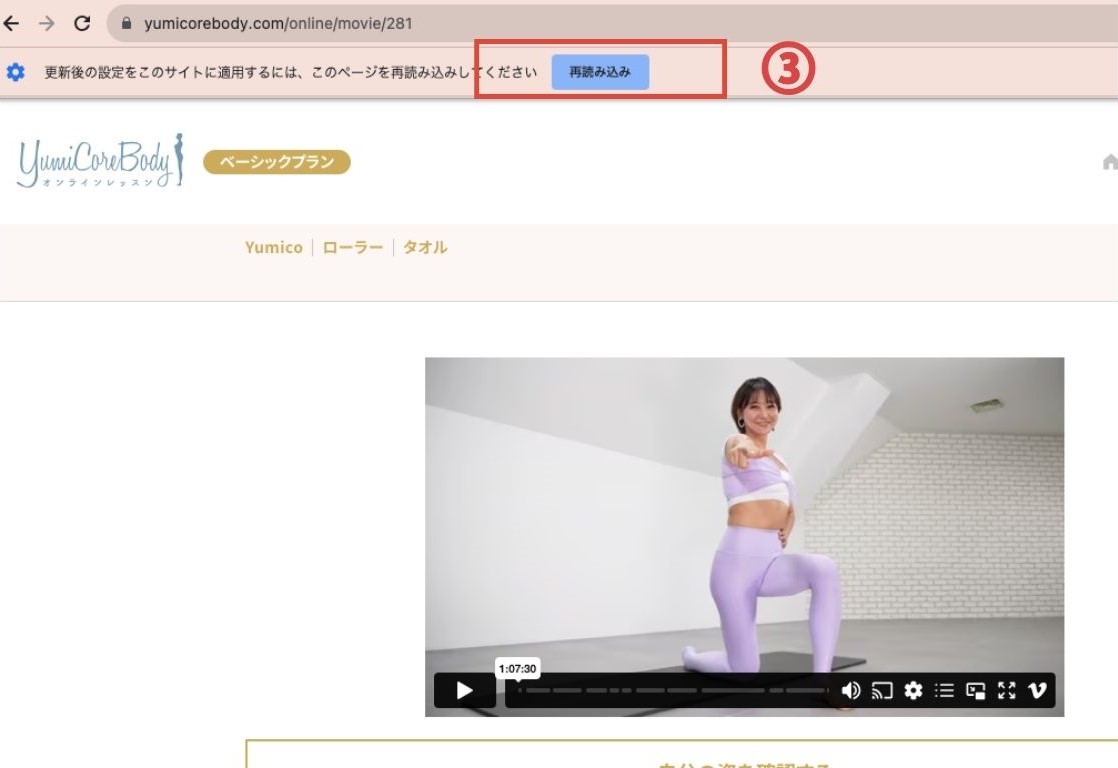Cast the video using the Chromecast icon
1118x768 pixels.
click(881, 690)
